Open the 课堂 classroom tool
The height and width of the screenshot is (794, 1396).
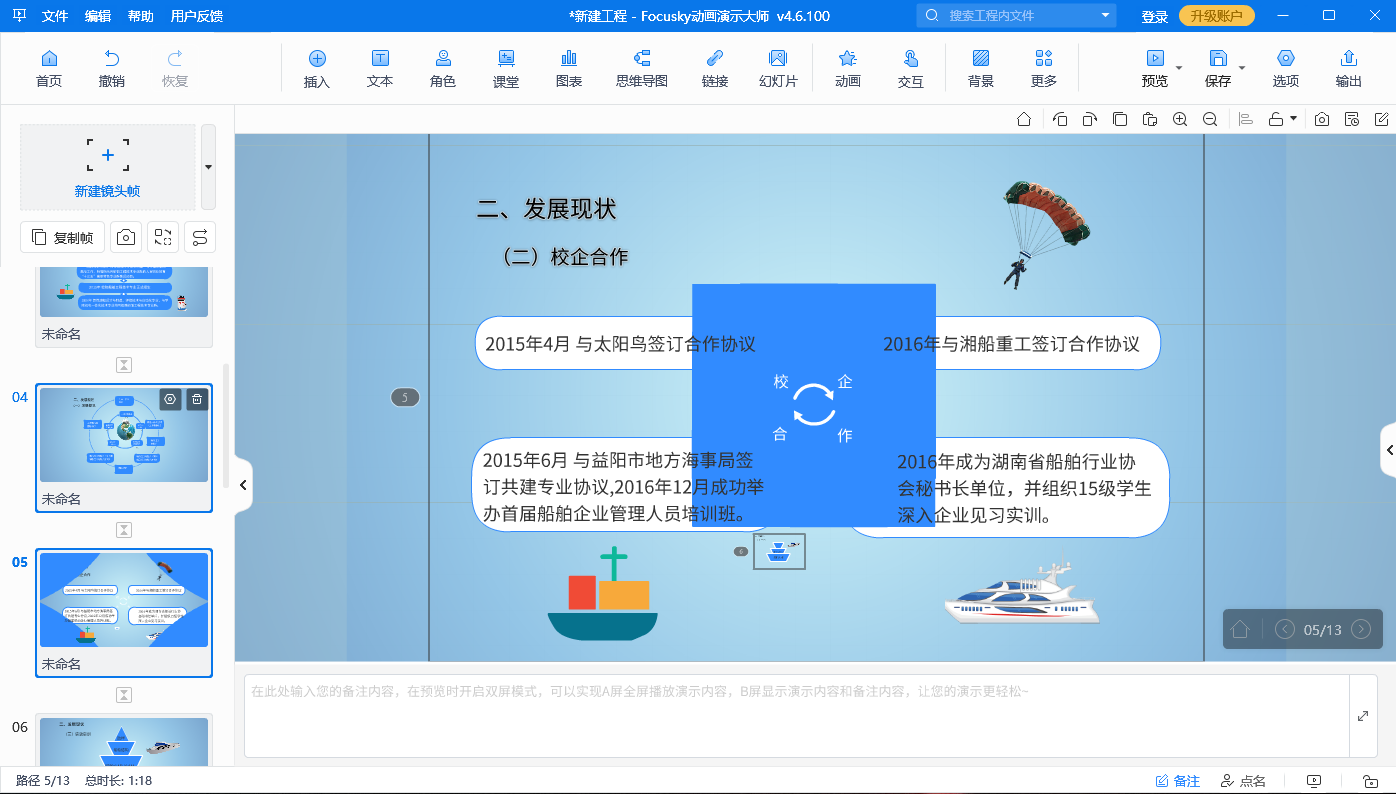[506, 68]
